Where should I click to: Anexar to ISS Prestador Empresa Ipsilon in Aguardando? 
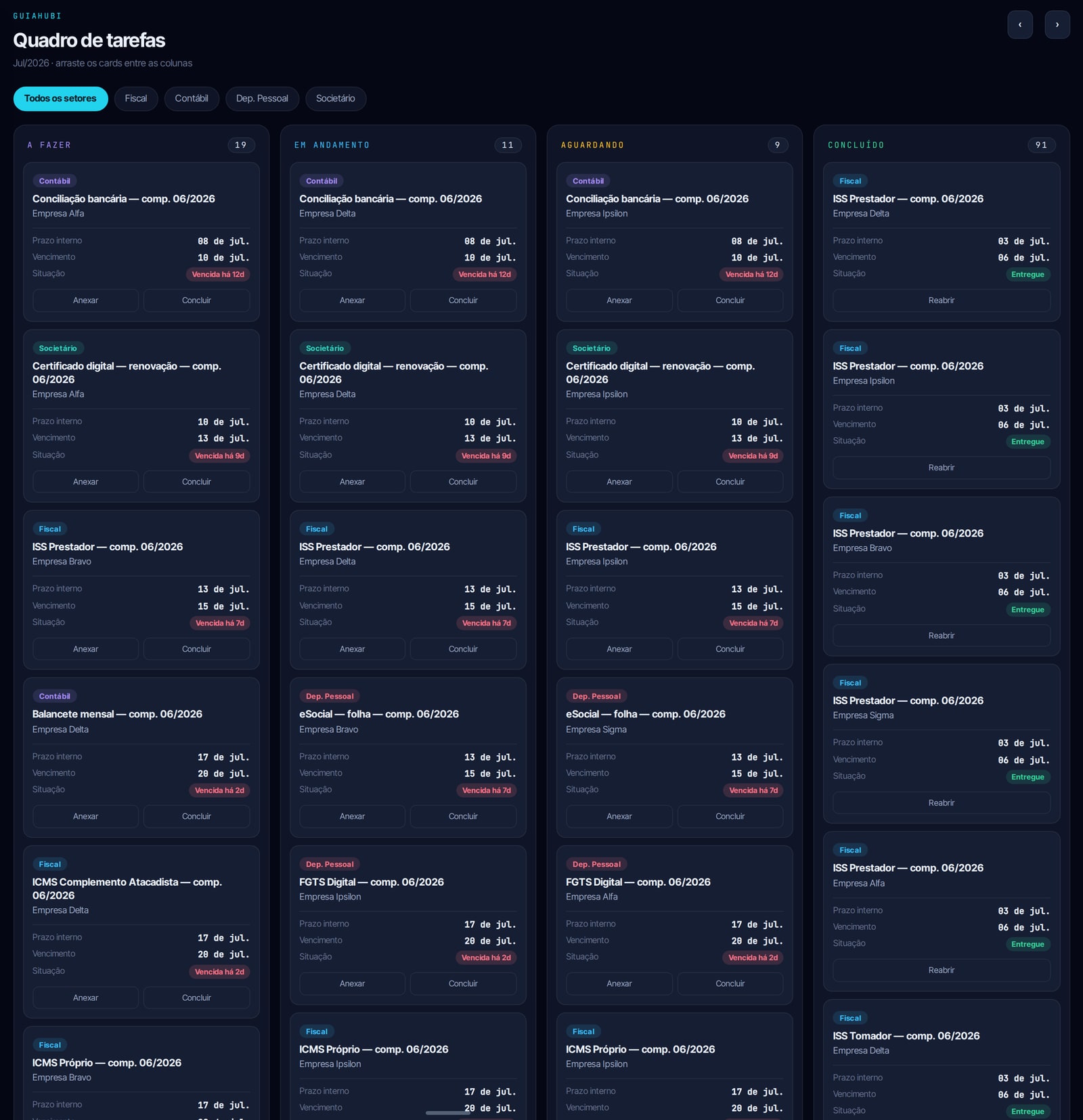coord(619,649)
